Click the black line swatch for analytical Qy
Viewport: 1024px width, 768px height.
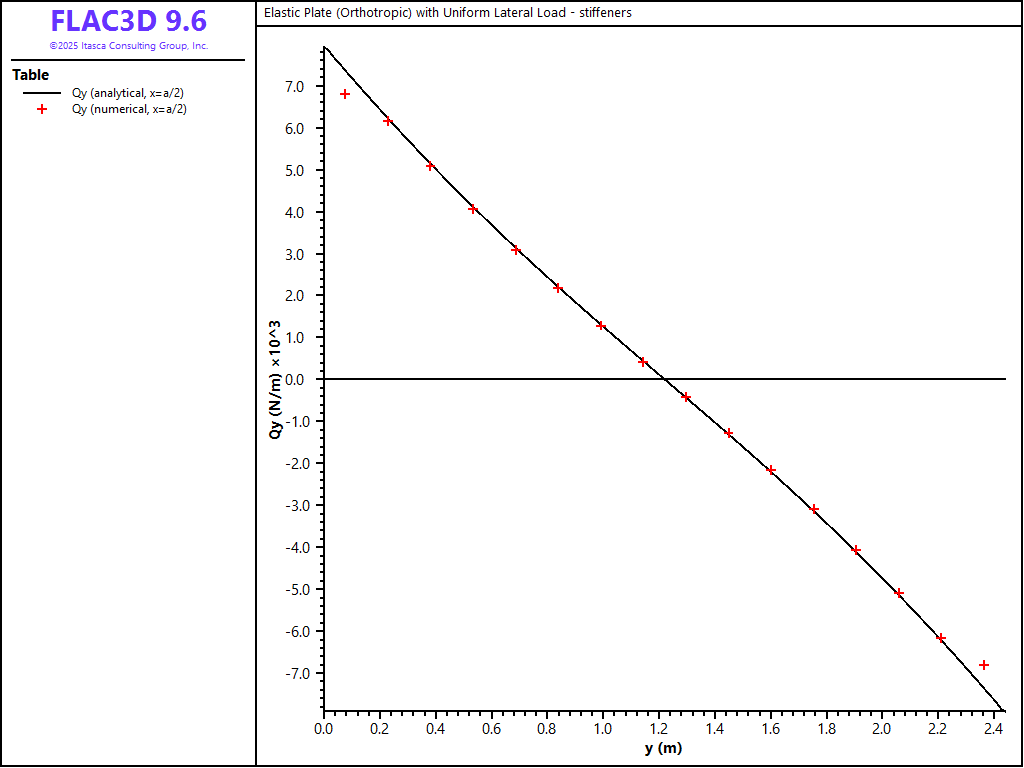(42, 93)
